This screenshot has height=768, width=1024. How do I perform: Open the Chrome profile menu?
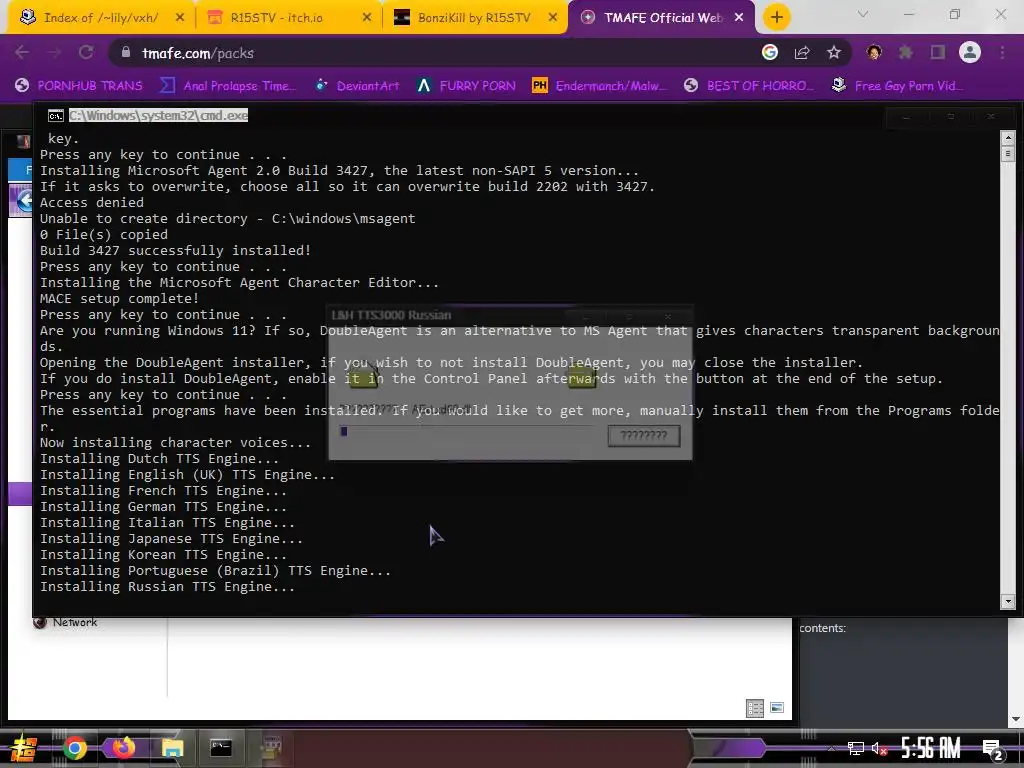click(x=970, y=52)
